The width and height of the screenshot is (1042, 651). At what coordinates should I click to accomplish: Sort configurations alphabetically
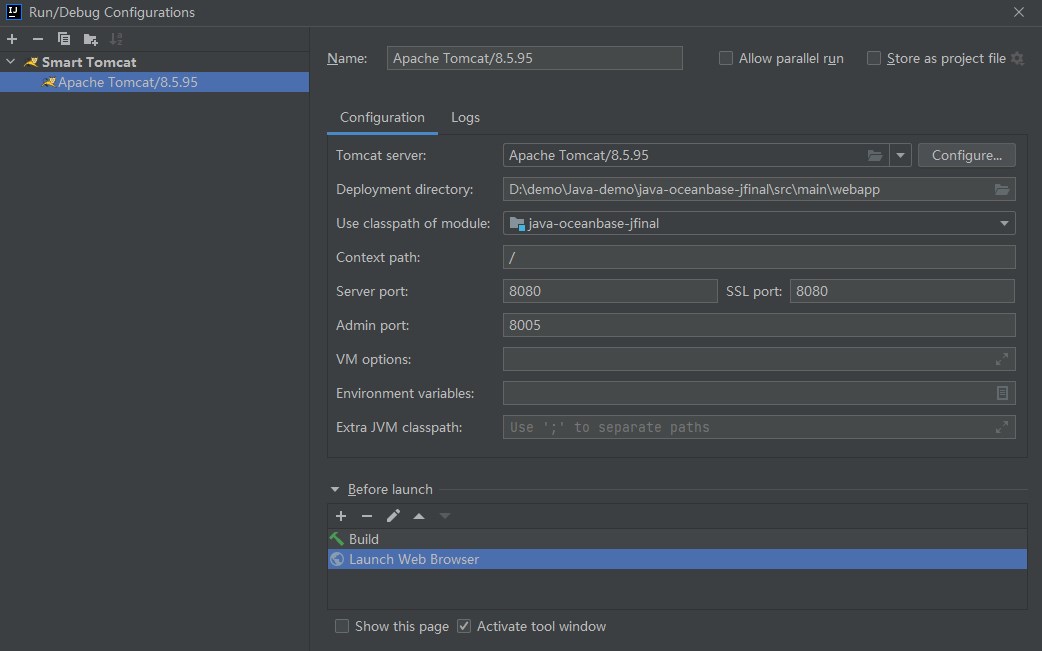point(114,39)
